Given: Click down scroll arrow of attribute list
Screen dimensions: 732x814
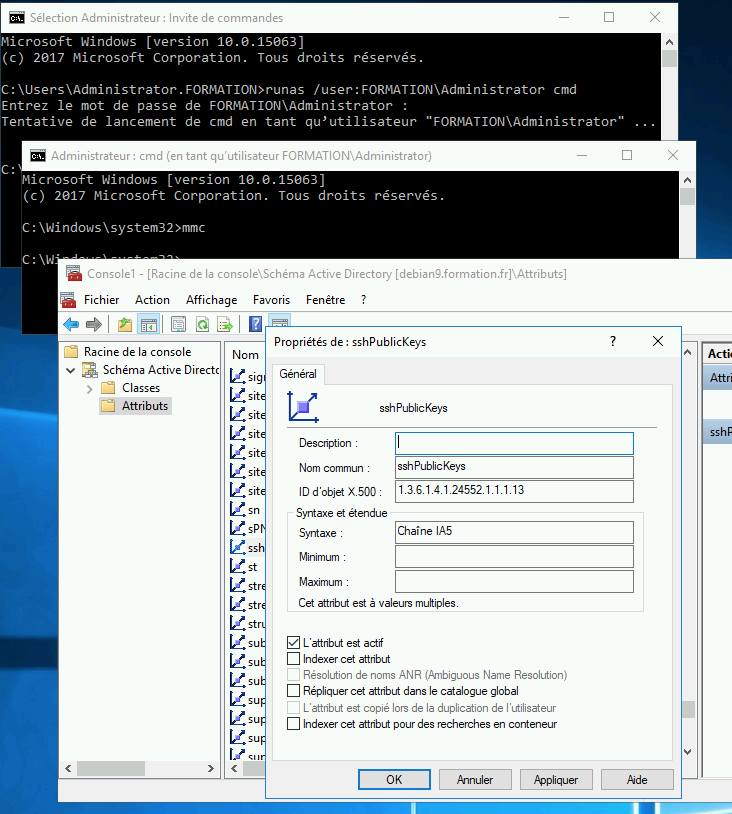Looking at the screenshot, I should pyautogui.click(x=688, y=752).
